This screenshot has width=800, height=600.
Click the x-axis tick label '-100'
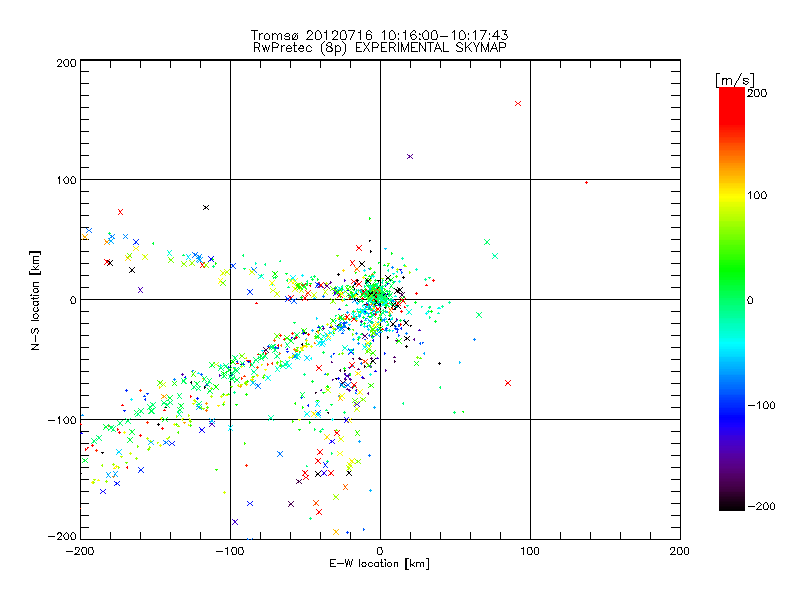(230, 551)
